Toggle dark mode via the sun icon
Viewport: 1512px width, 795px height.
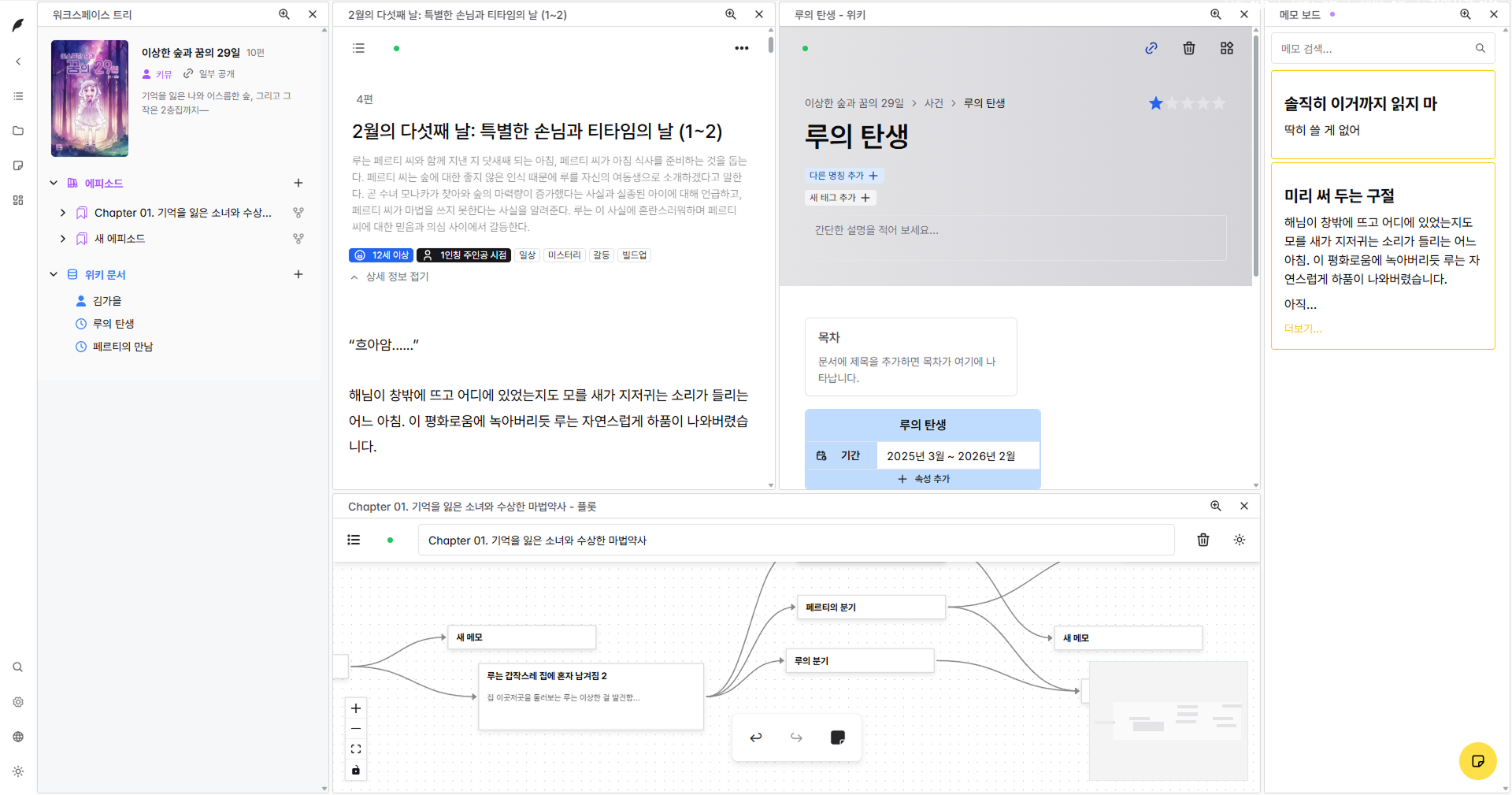(1240, 540)
